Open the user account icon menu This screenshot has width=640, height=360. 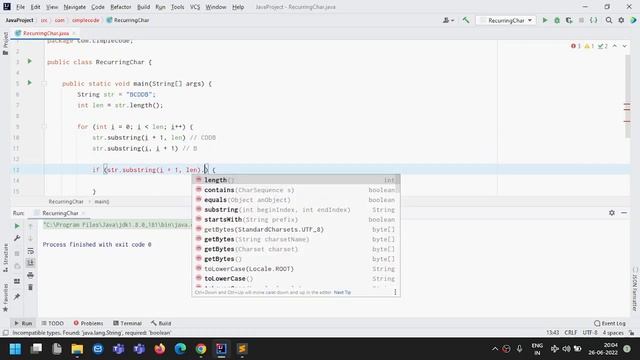[448, 20]
